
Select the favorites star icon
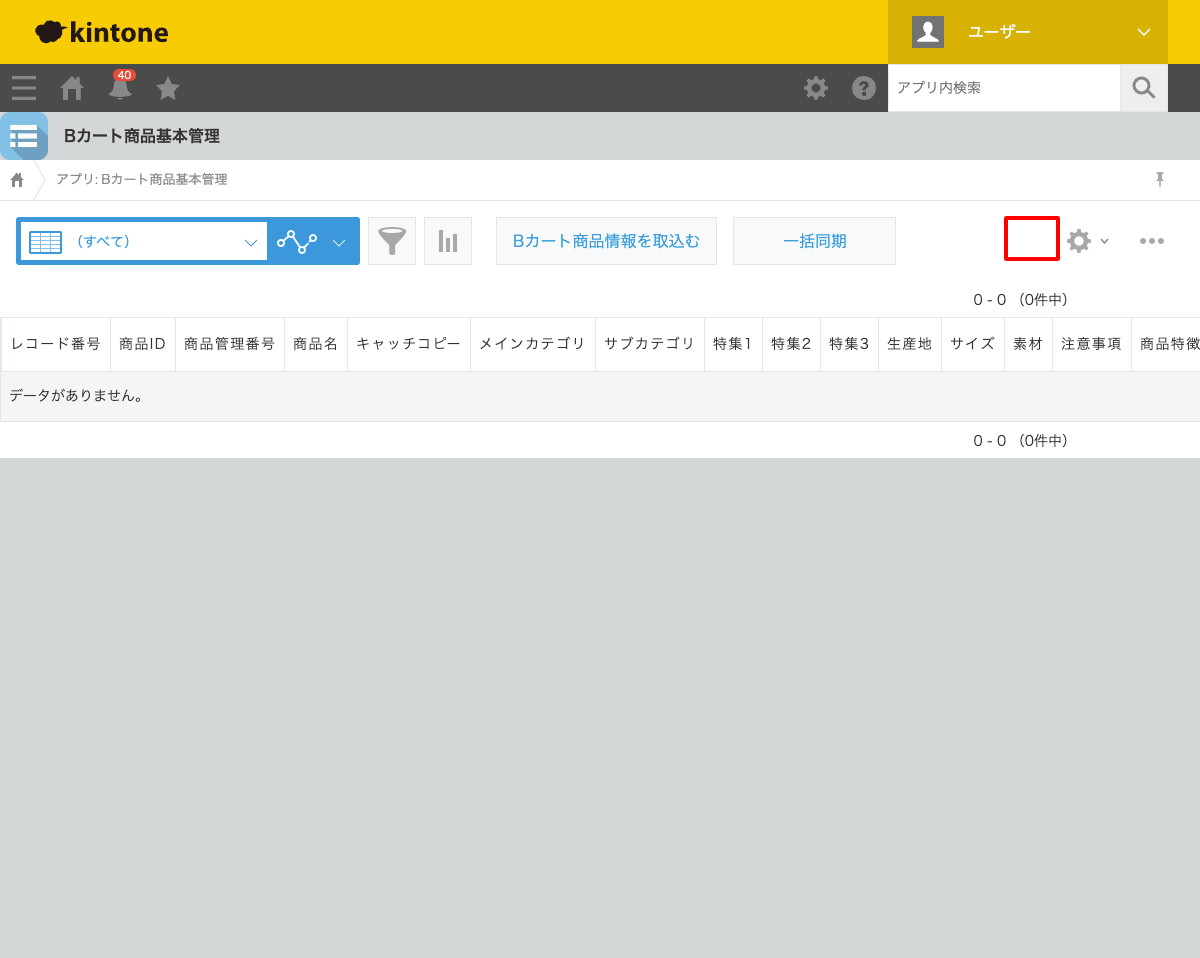167,88
